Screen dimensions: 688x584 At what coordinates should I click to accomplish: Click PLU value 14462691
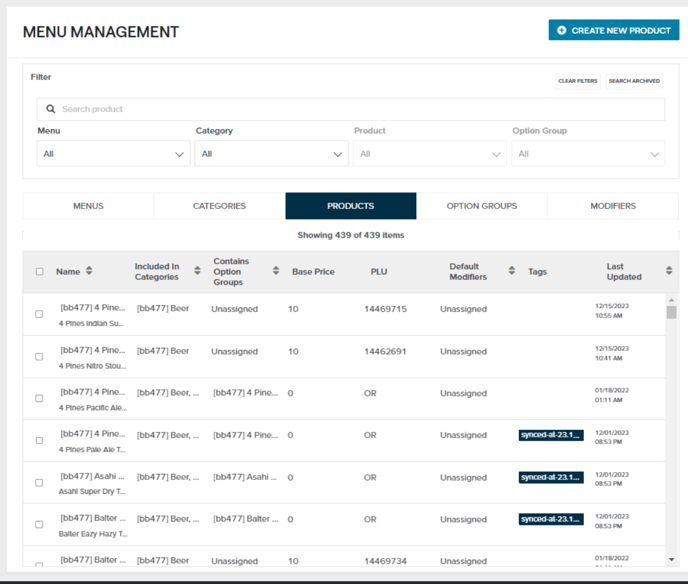click(x=385, y=351)
